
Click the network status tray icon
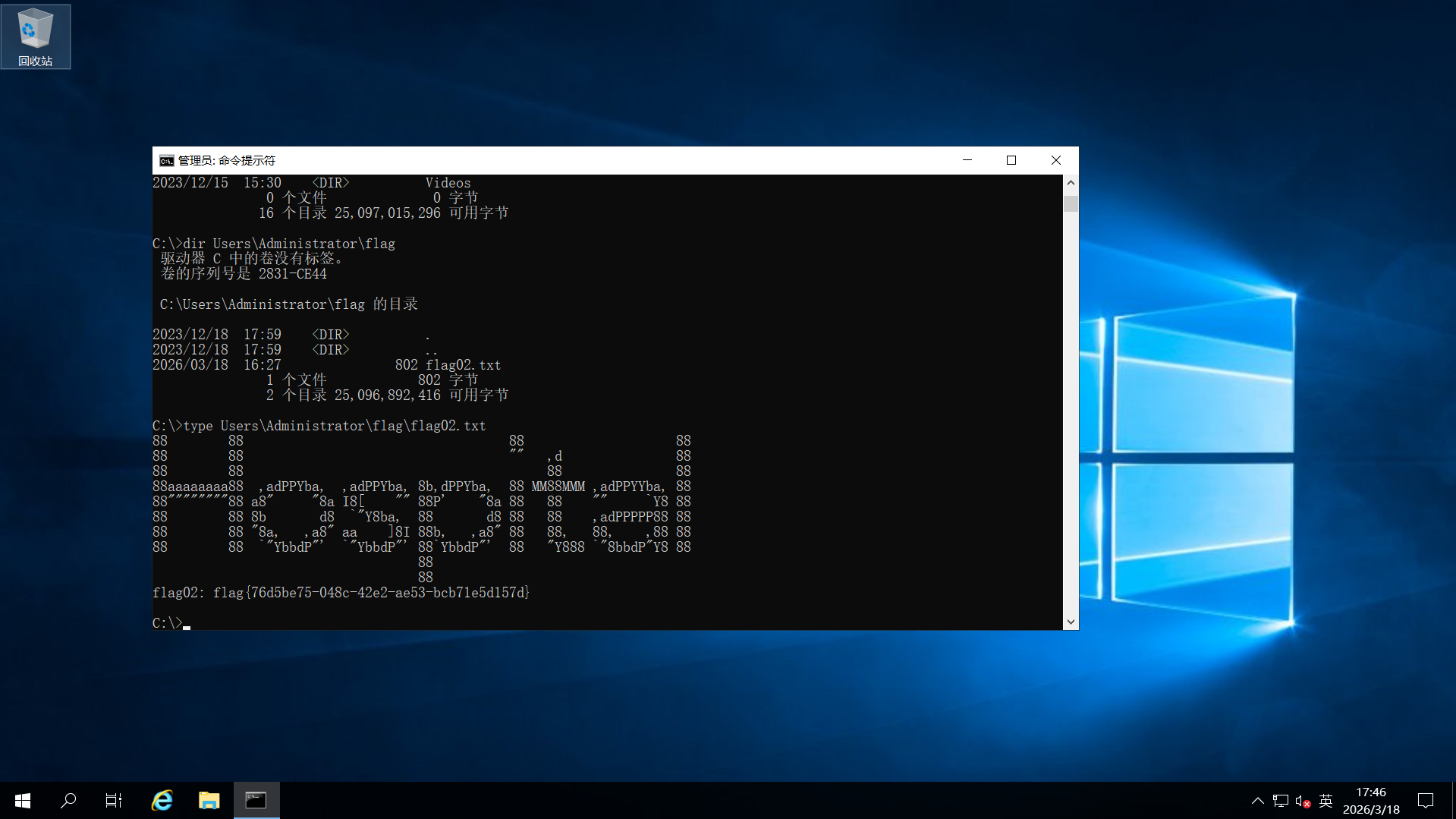pos(1281,801)
